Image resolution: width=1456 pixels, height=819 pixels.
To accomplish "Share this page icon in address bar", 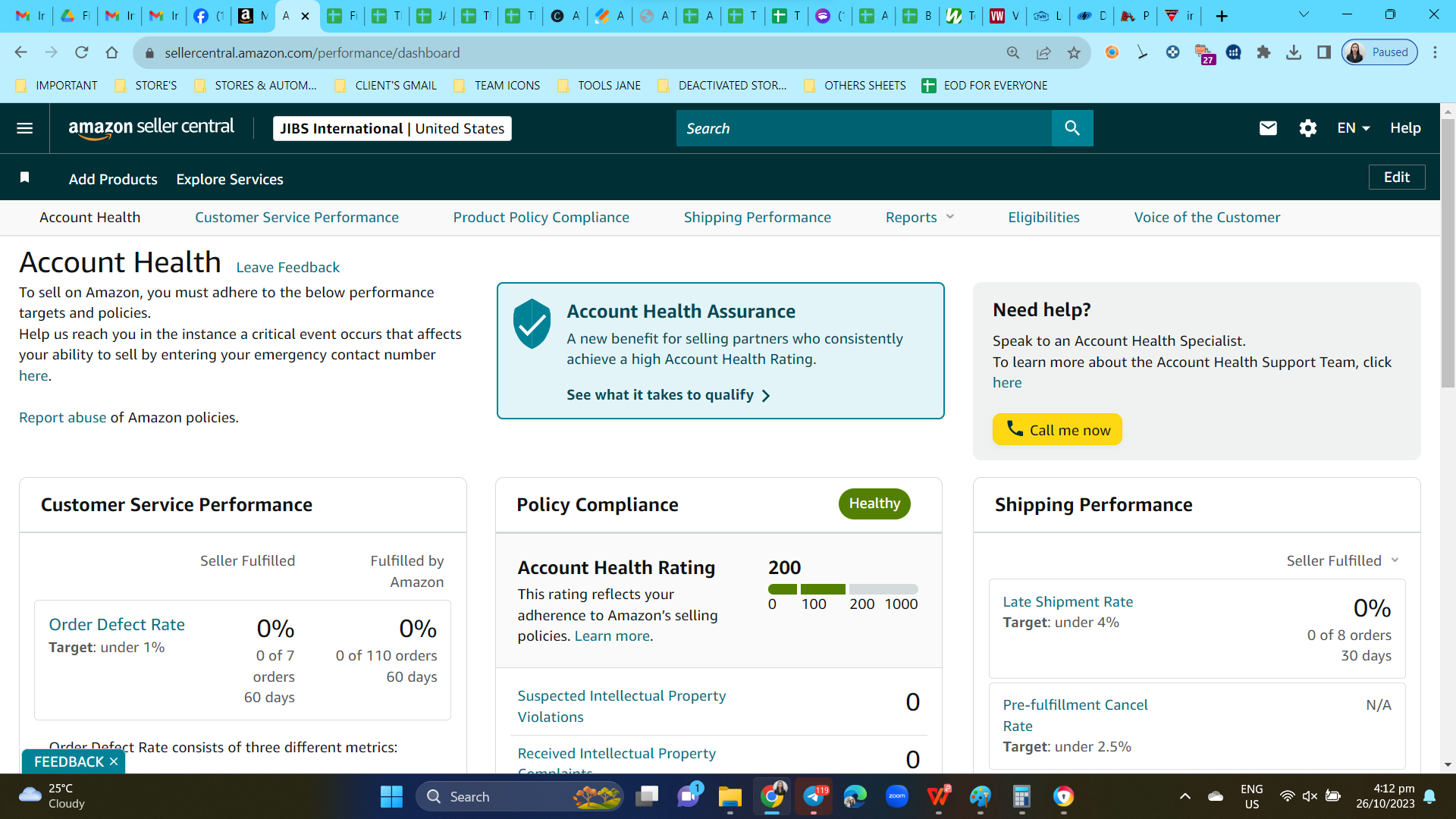I will click(1043, 52).
